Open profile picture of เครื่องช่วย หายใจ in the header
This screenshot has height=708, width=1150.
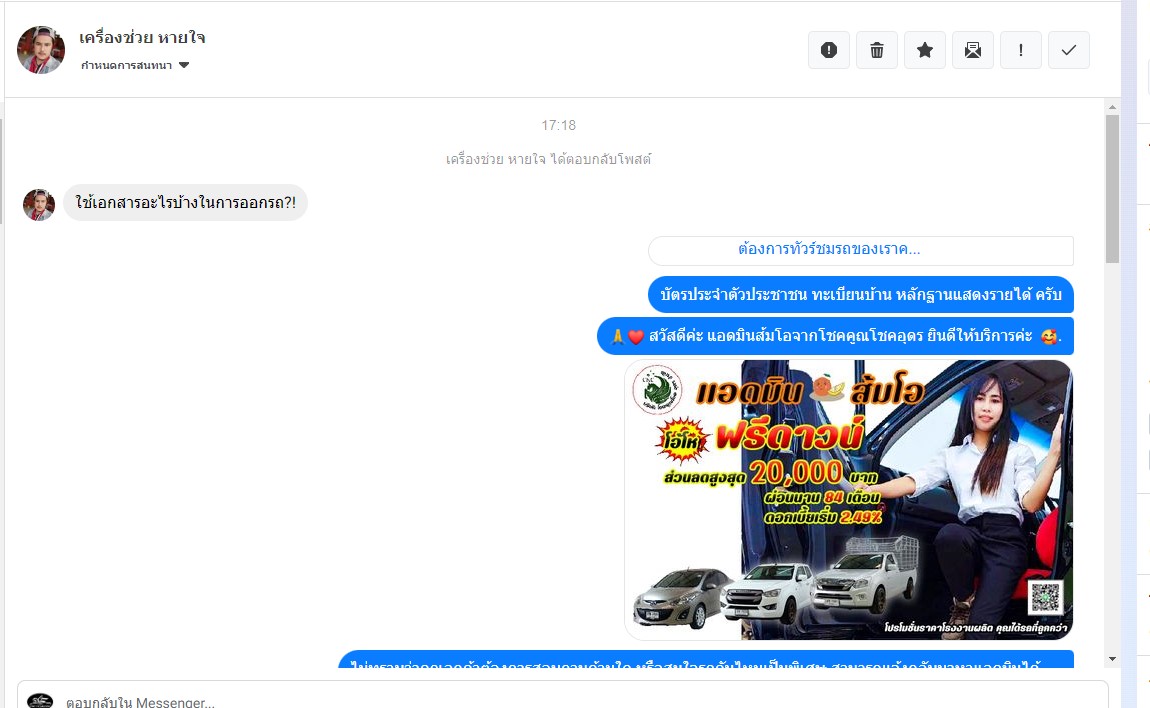[41, 50]
